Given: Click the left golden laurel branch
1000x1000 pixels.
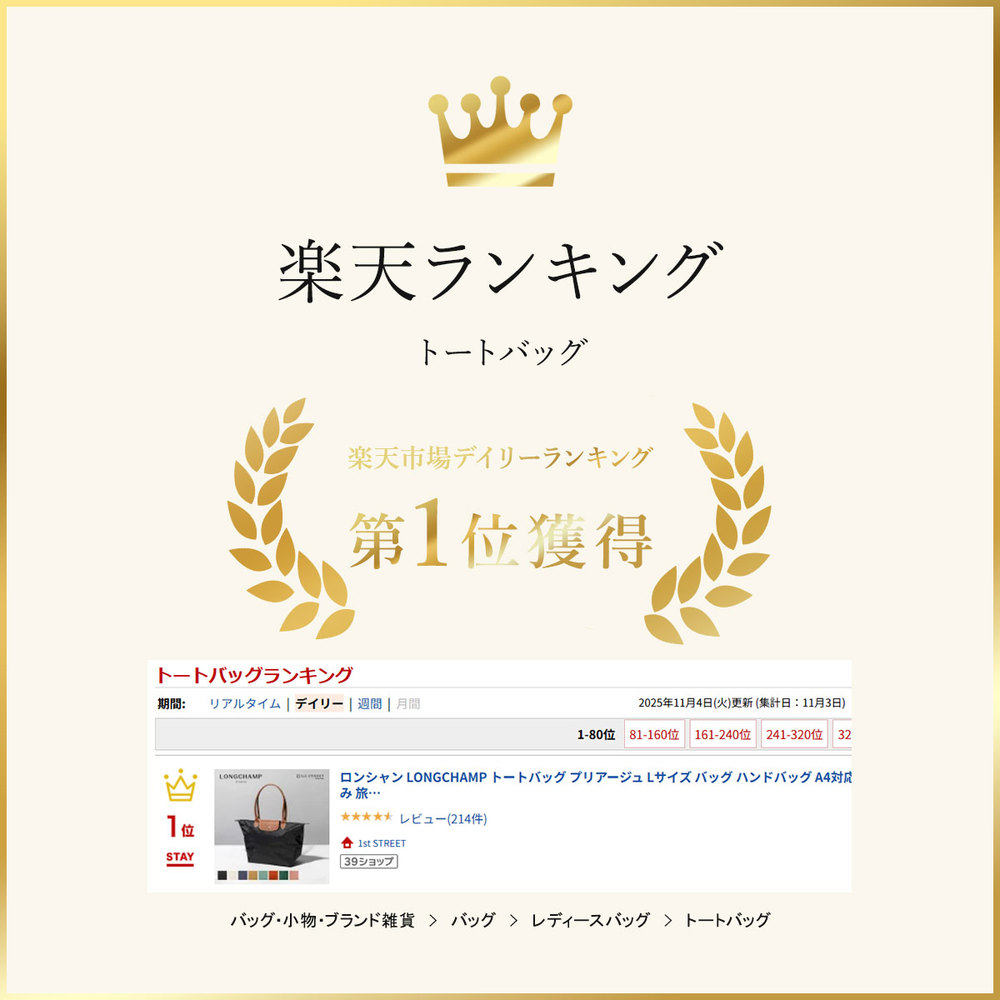Looking at the screenshot, I should click(x=291, y=518).
